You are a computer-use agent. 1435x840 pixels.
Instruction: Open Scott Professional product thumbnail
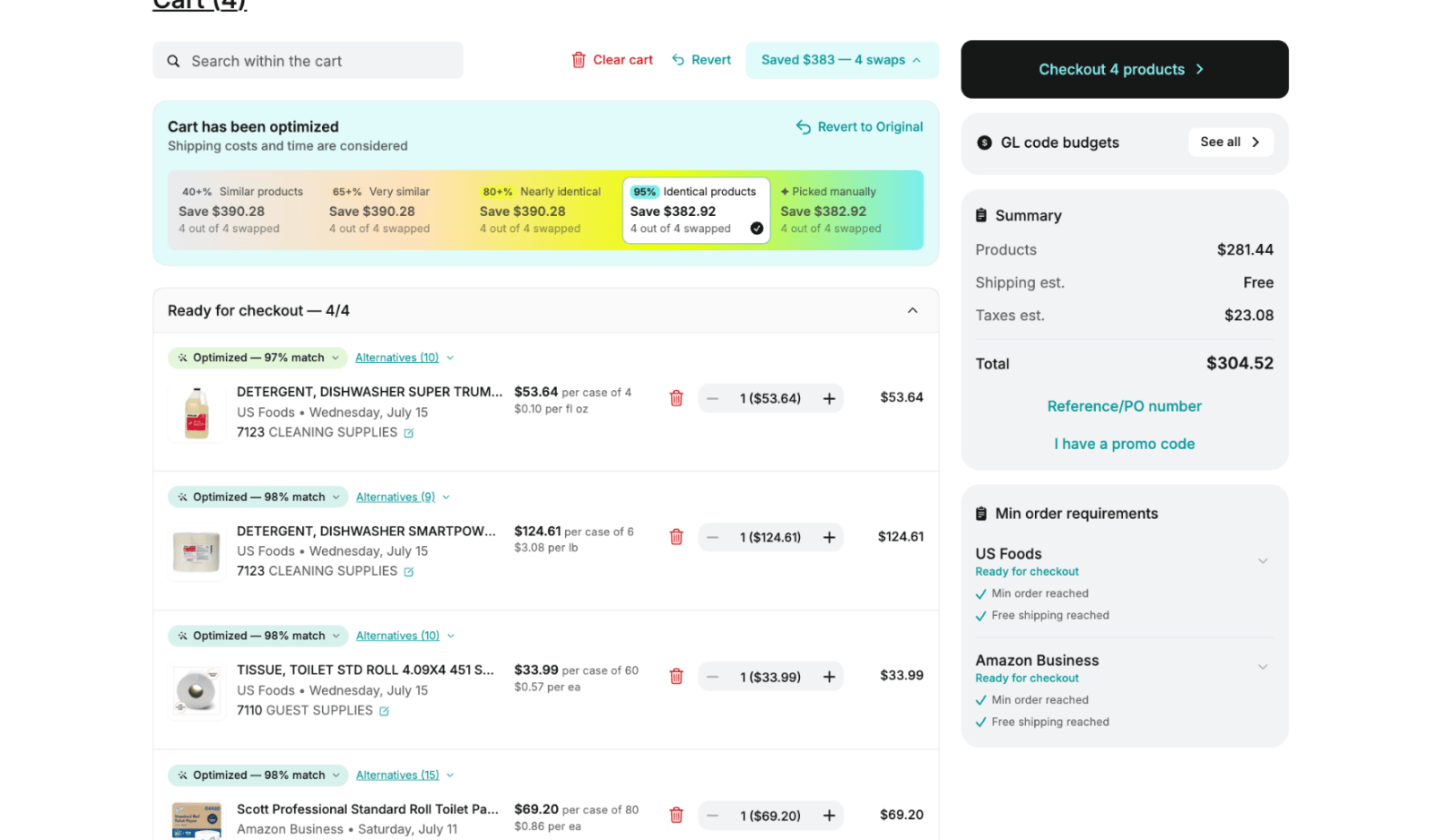196,819
